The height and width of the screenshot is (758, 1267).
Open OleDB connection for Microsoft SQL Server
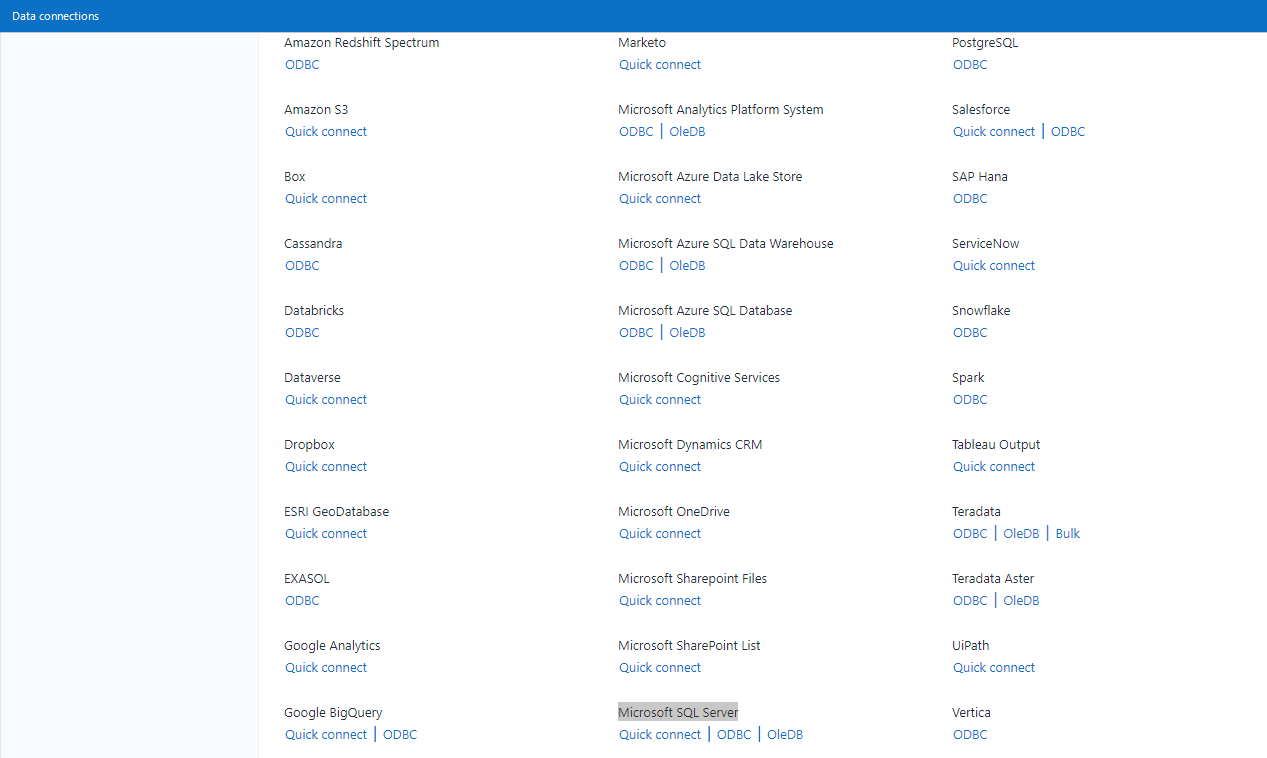pyautogui.click(x=784, y=734)
